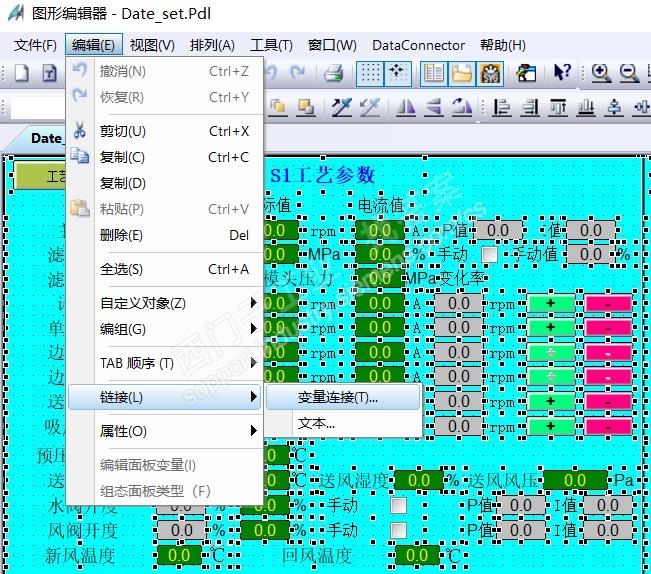This screenshot has height=574, width=651.
Task: Choose 全选(S) select all entry
Action: pos(165,269)
